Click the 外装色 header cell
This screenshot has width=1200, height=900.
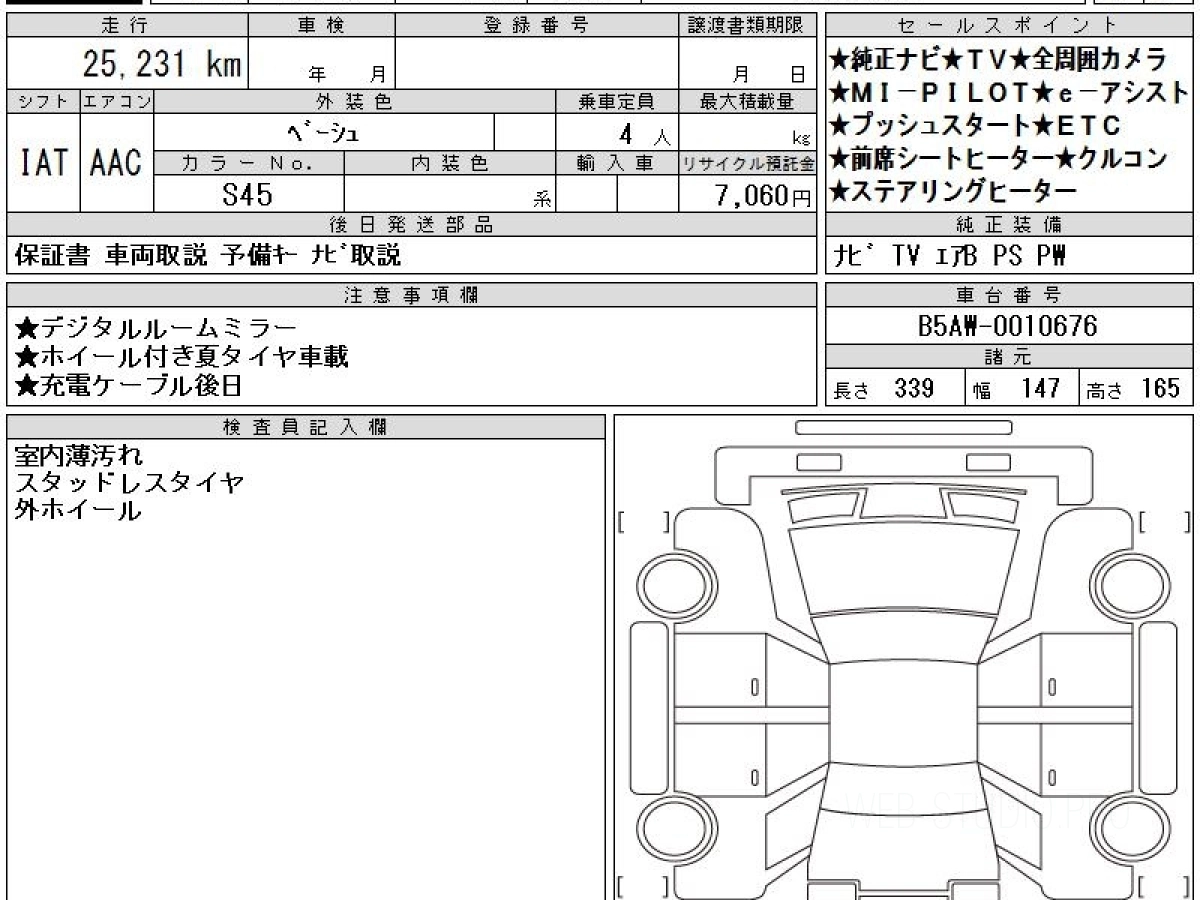coord(355,101)
